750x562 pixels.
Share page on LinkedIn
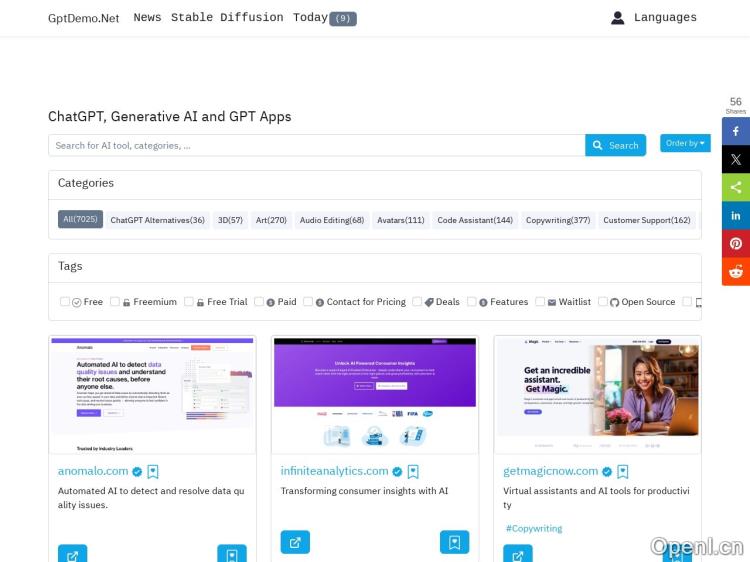pos(736,215)
